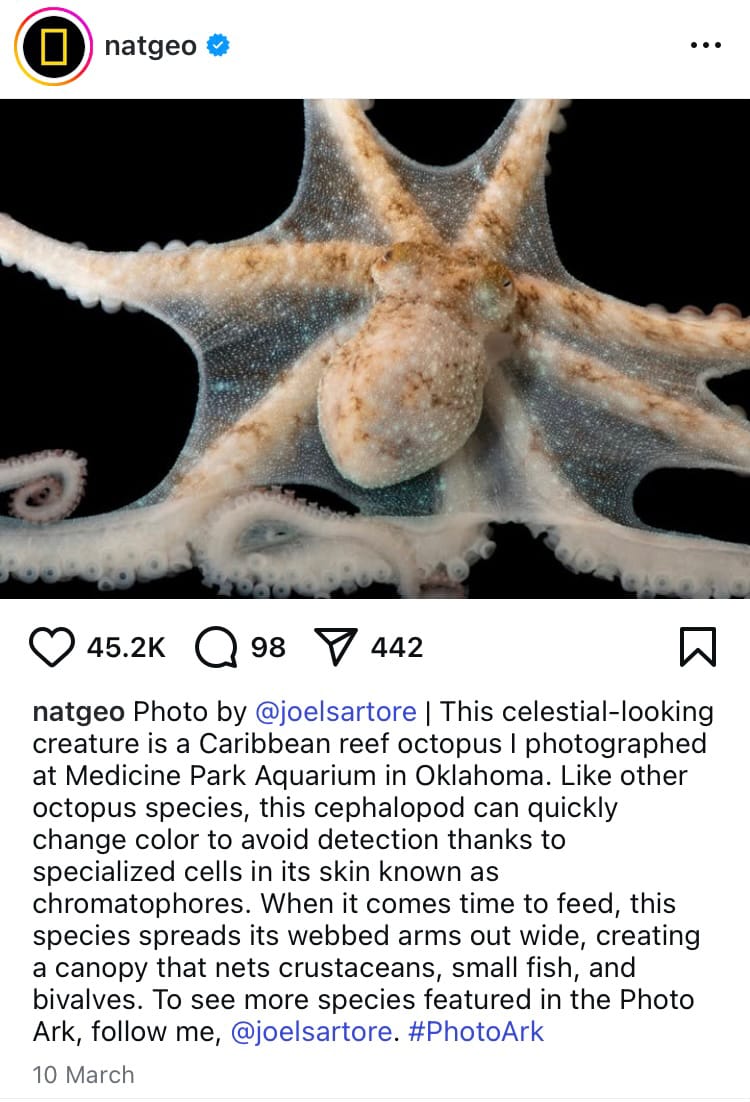Open comments via the speech bubble icon
Viewport: 750px width, 1102px height.
[x=216, y=647]
